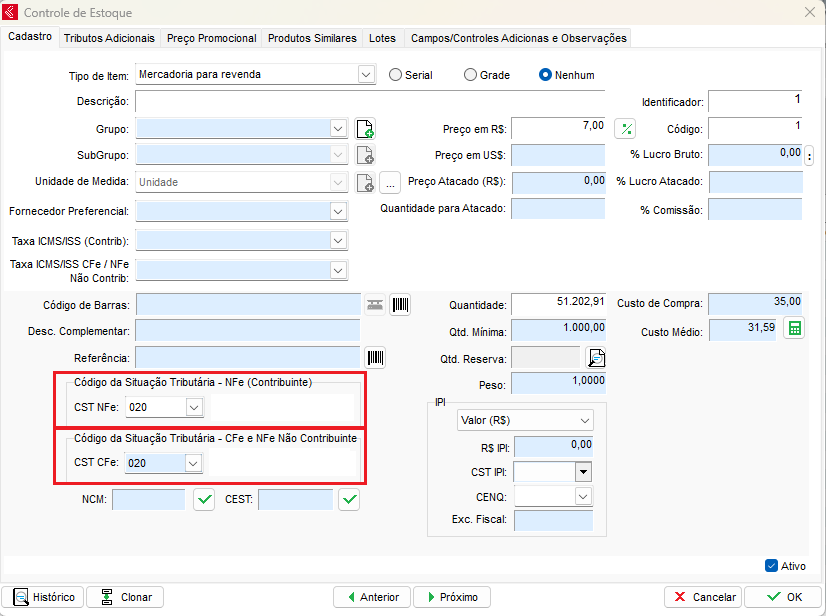Click the barcode icon next to Referência
The image size is (826, 616).
[x=376, y=358]
